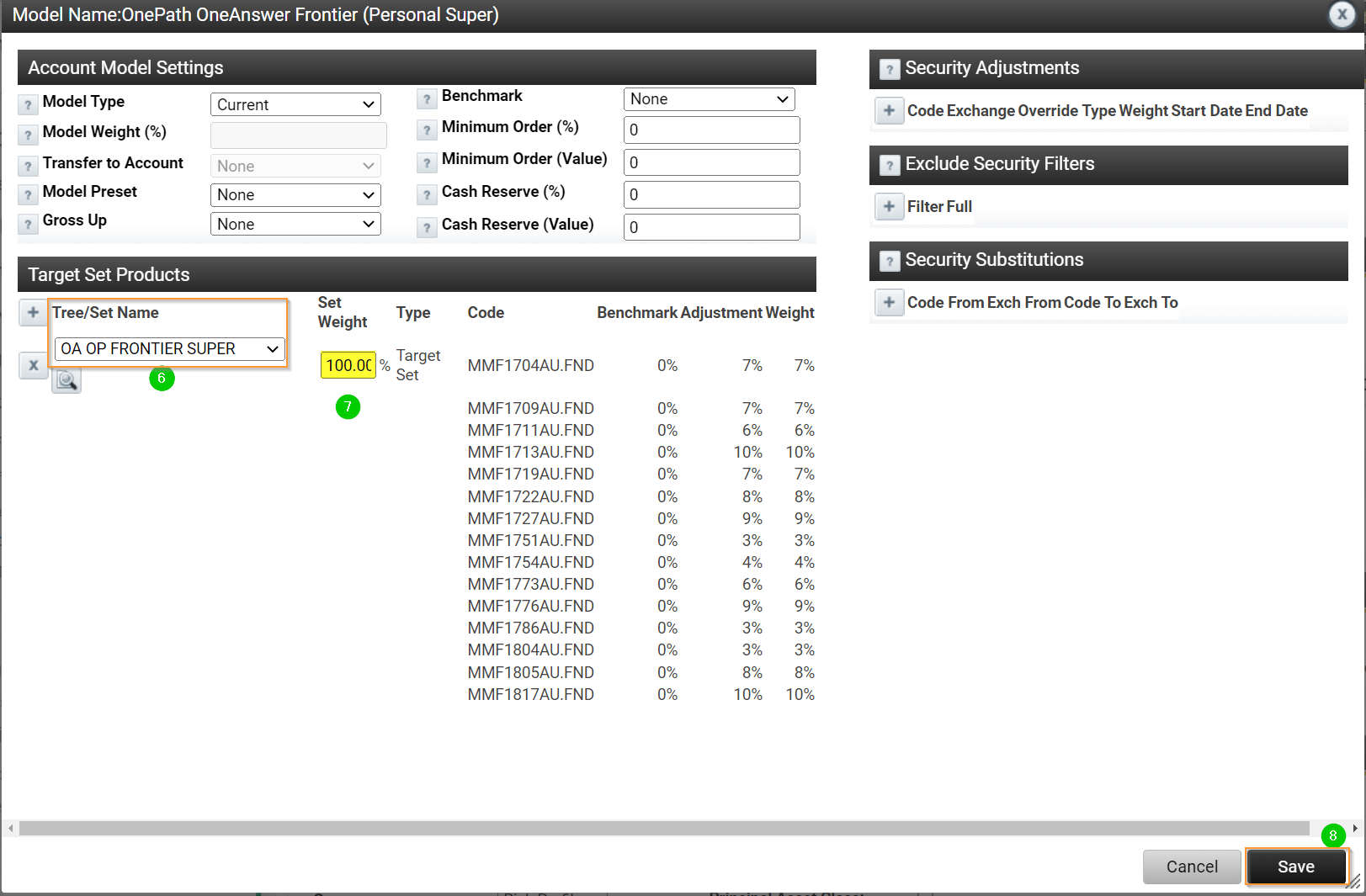
Task: Click the Tree/Set Name column header
Action: (x=105, y=312)
